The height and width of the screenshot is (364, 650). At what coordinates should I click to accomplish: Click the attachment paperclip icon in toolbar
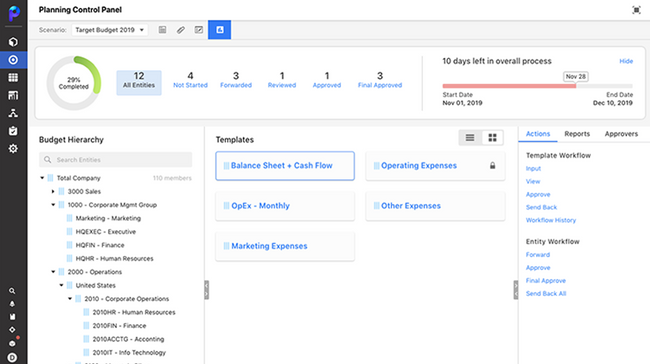[181, 30]
